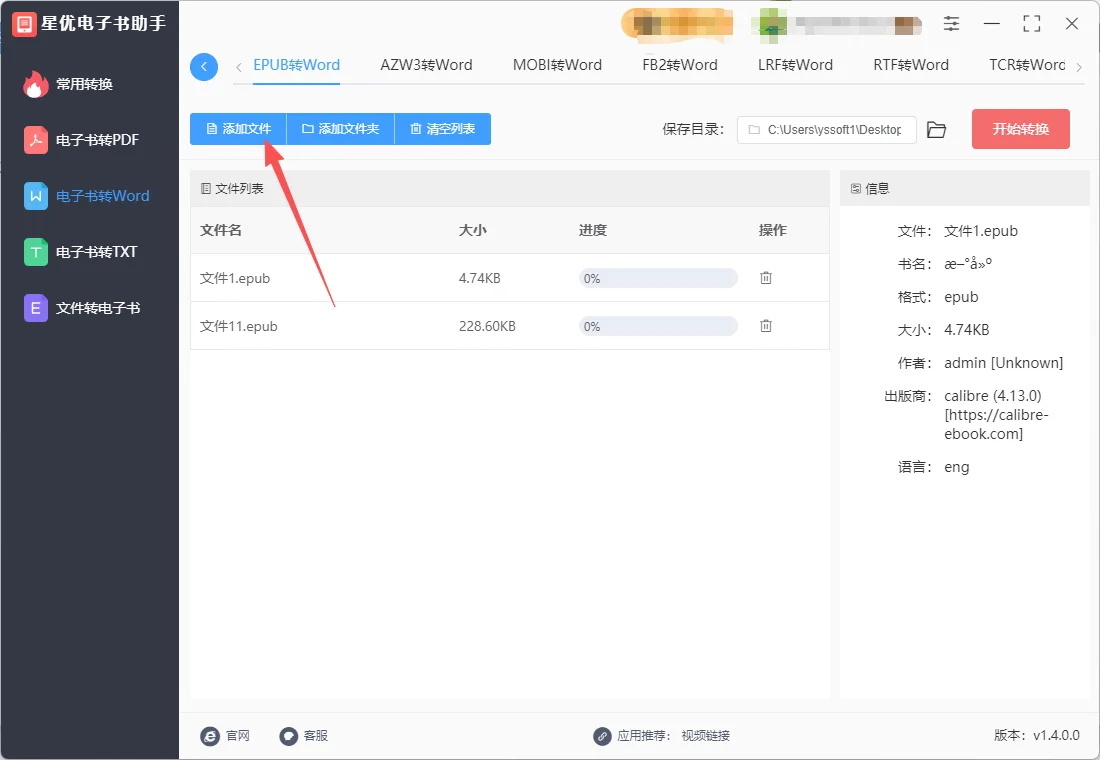The image size is (1100, 760).
Task: Close the application window
Action: pos(1071,24)
